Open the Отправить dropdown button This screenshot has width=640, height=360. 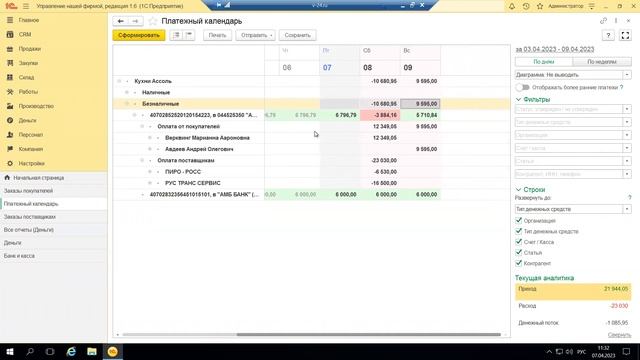tap(256, 35)
